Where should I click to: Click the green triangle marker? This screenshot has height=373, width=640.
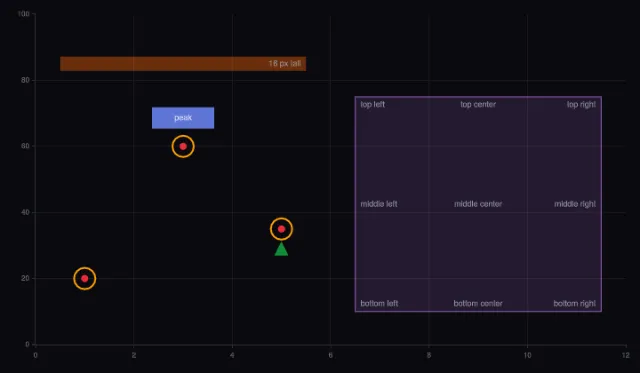(x=281, y=249)
